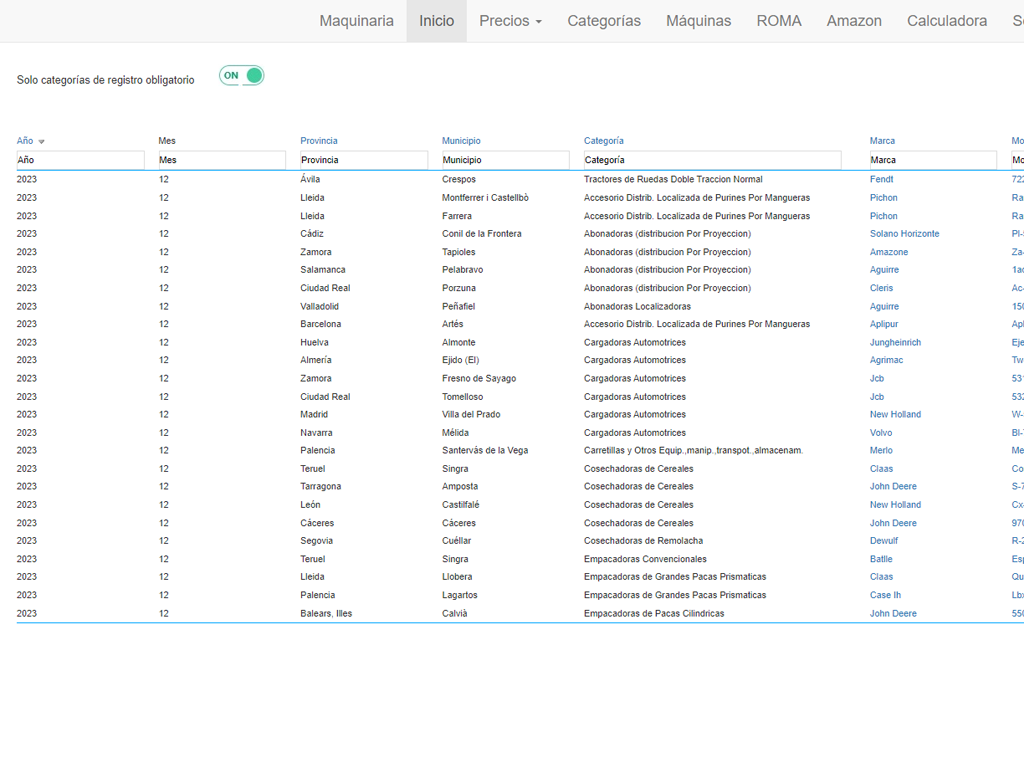The width and height of the screenshot is (1024, 768).
Task: Open the Volvo brand link
Action: click(x=881, y=433)
